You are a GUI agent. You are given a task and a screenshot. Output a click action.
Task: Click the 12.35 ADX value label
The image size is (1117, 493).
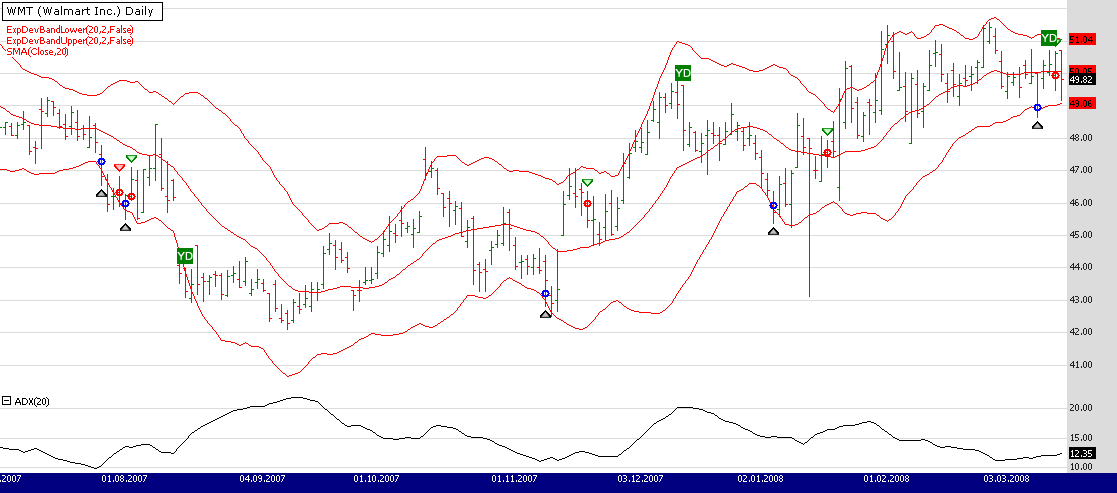click(1080, 453)
